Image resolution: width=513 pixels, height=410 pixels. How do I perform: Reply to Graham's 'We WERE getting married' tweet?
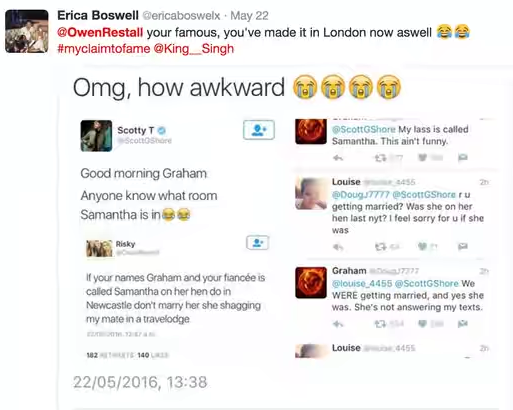pos(338,324)
